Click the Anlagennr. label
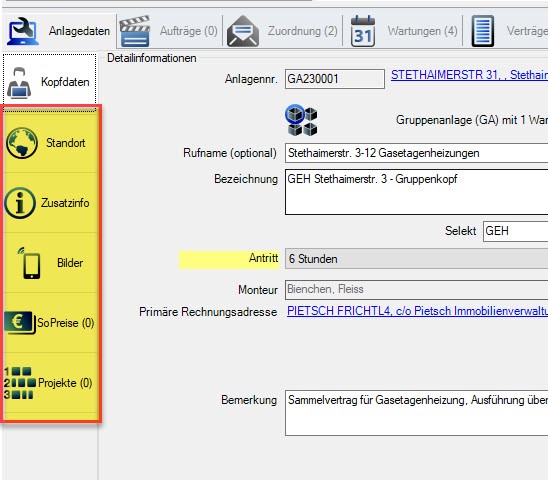The height and width of the screenshot is (480, 548). 251,79
